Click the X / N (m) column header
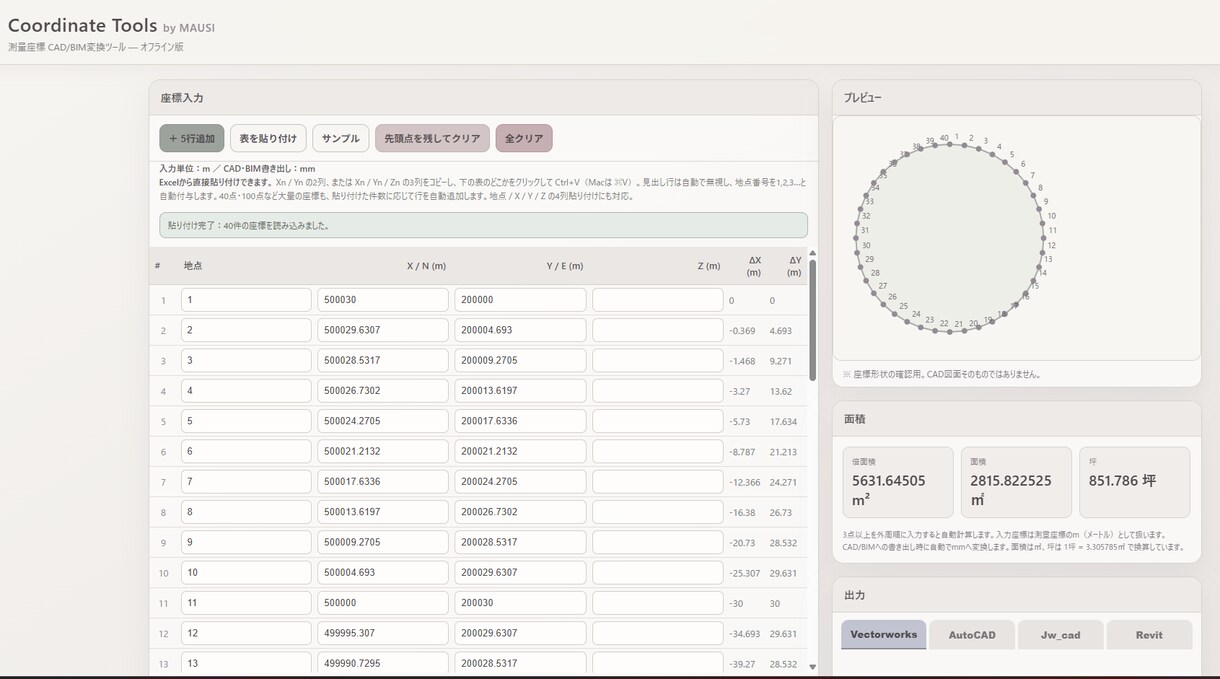This screenshot has height=679, width=1220. [x=426, y=266]
